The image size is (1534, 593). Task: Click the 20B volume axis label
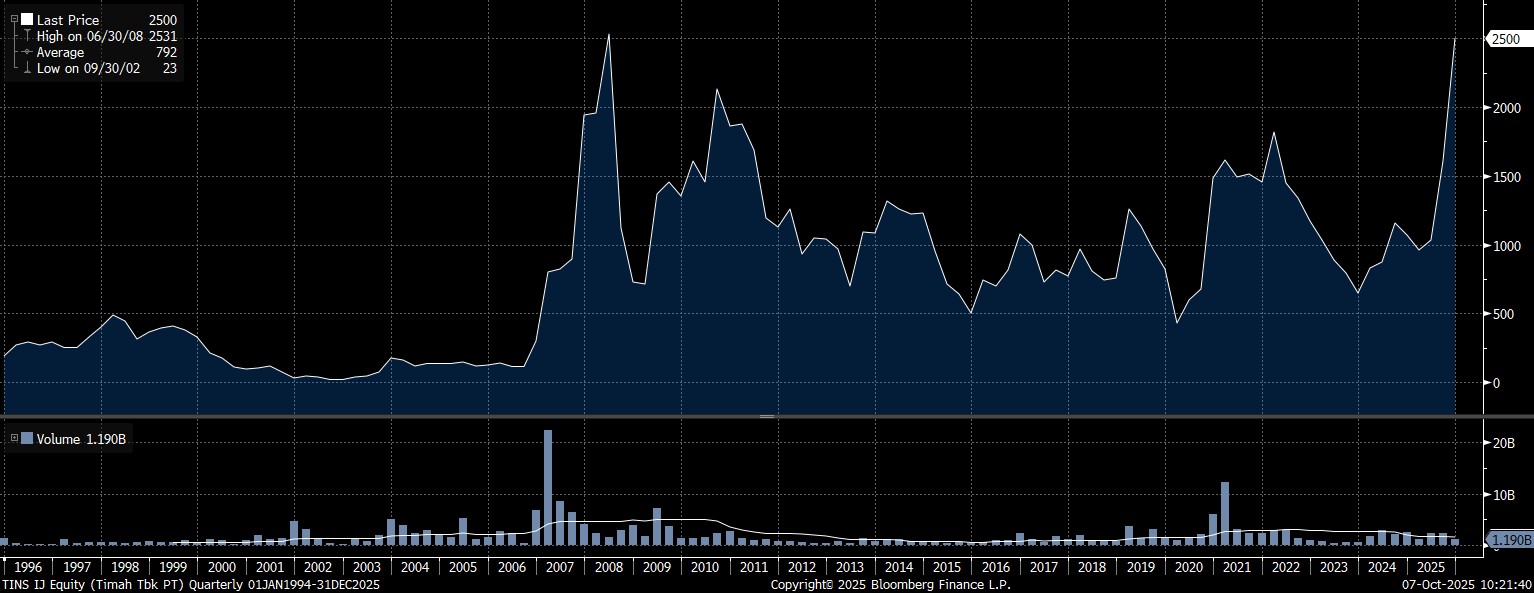[1503, 443]
